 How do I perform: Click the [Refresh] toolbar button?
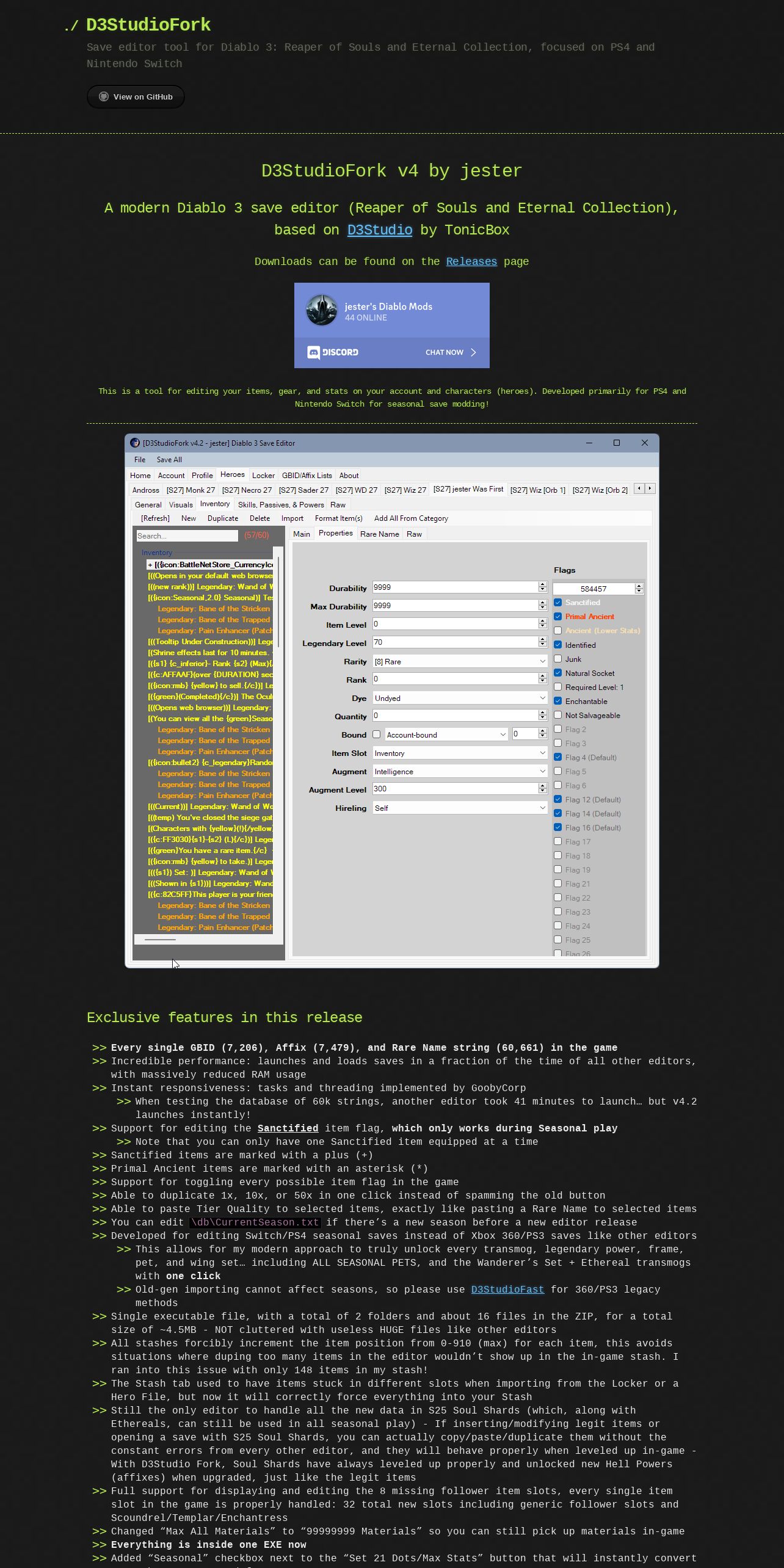click(155, 518)
